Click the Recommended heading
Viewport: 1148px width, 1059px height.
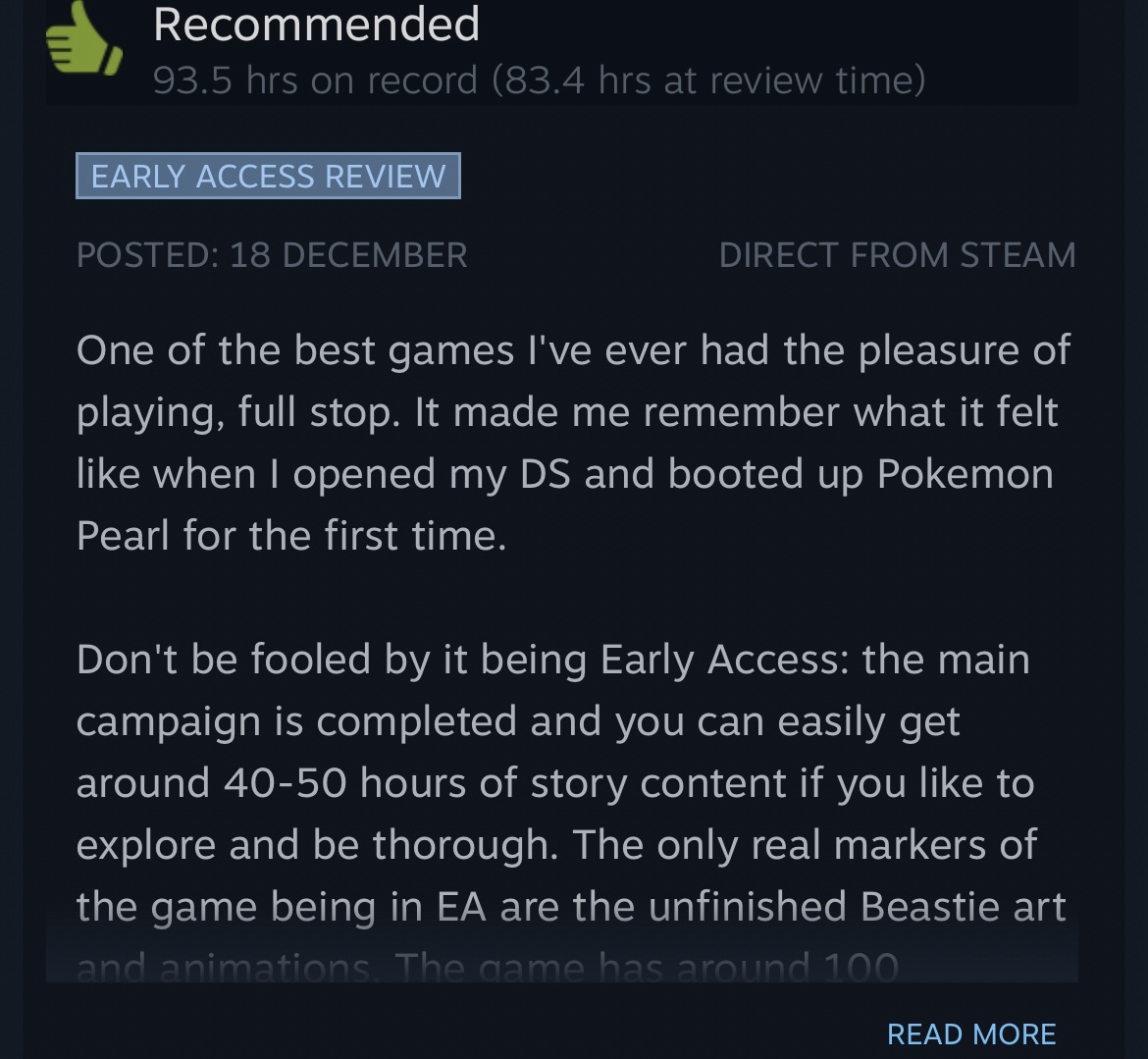pyautogui.click(x=316, y=25)
